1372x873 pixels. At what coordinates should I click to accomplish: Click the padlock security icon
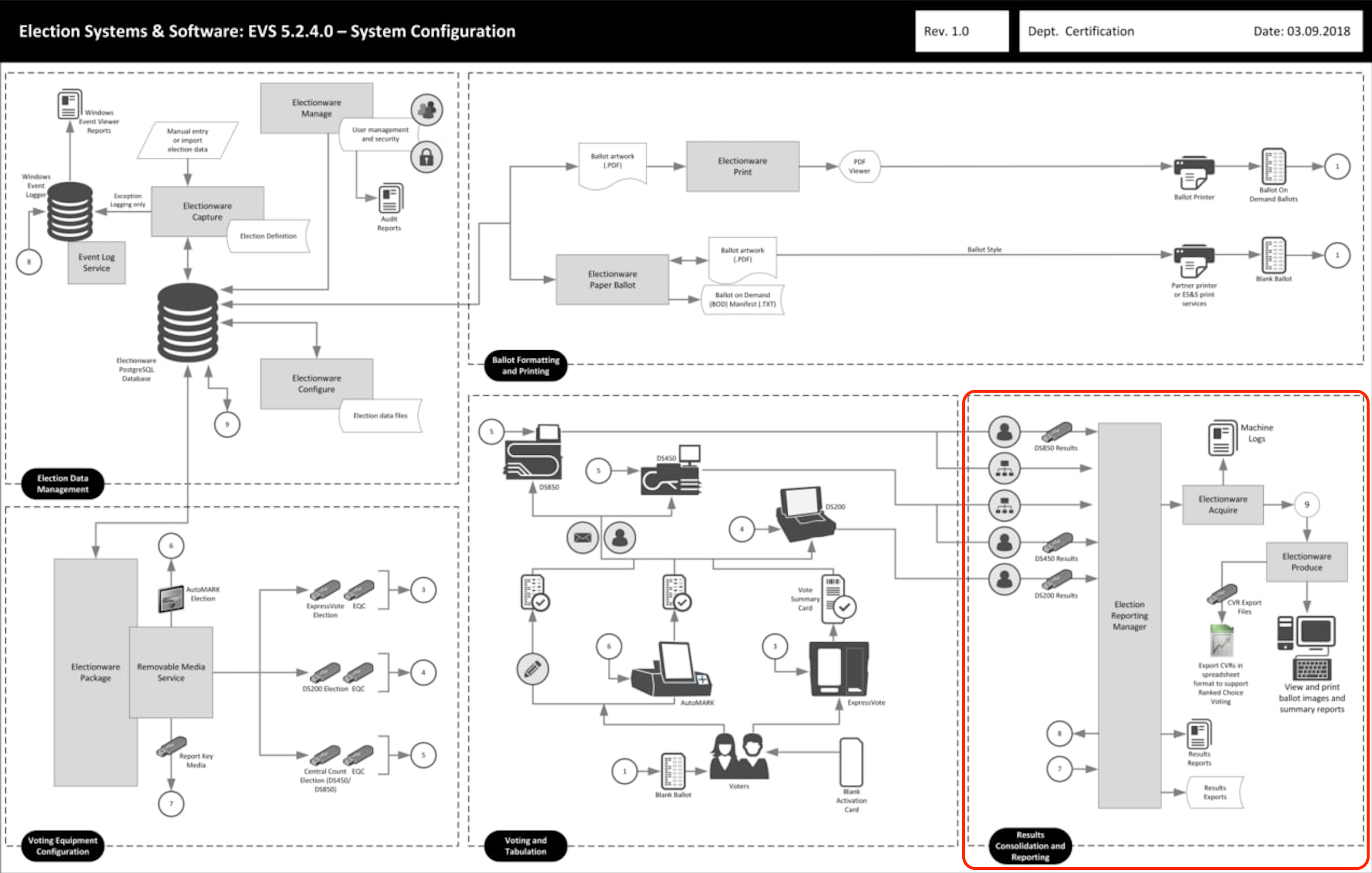[426, 157]
